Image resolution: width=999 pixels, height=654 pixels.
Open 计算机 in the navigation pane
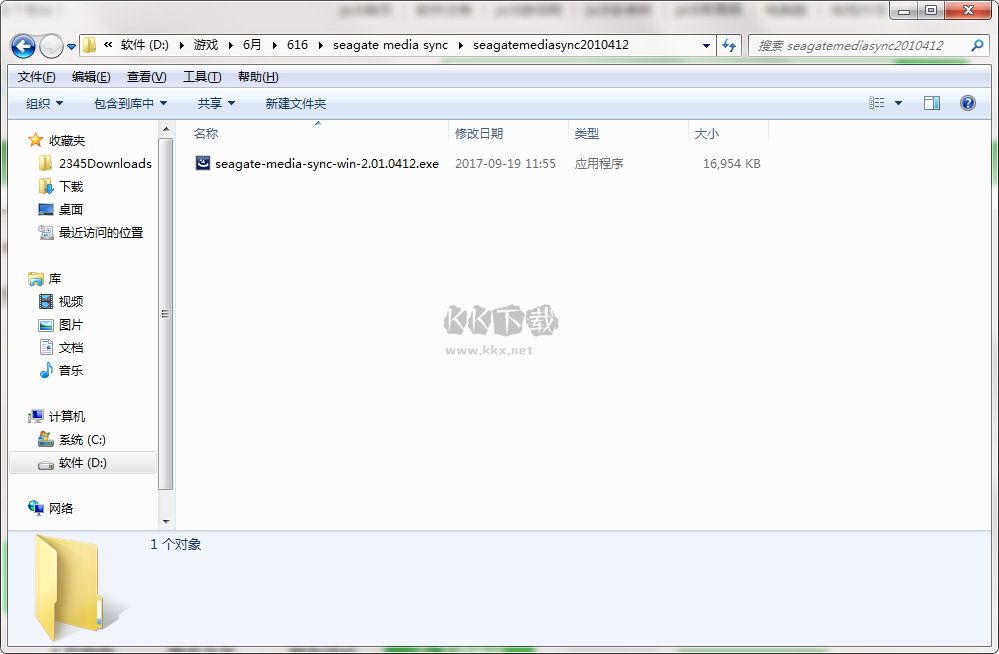66,416
